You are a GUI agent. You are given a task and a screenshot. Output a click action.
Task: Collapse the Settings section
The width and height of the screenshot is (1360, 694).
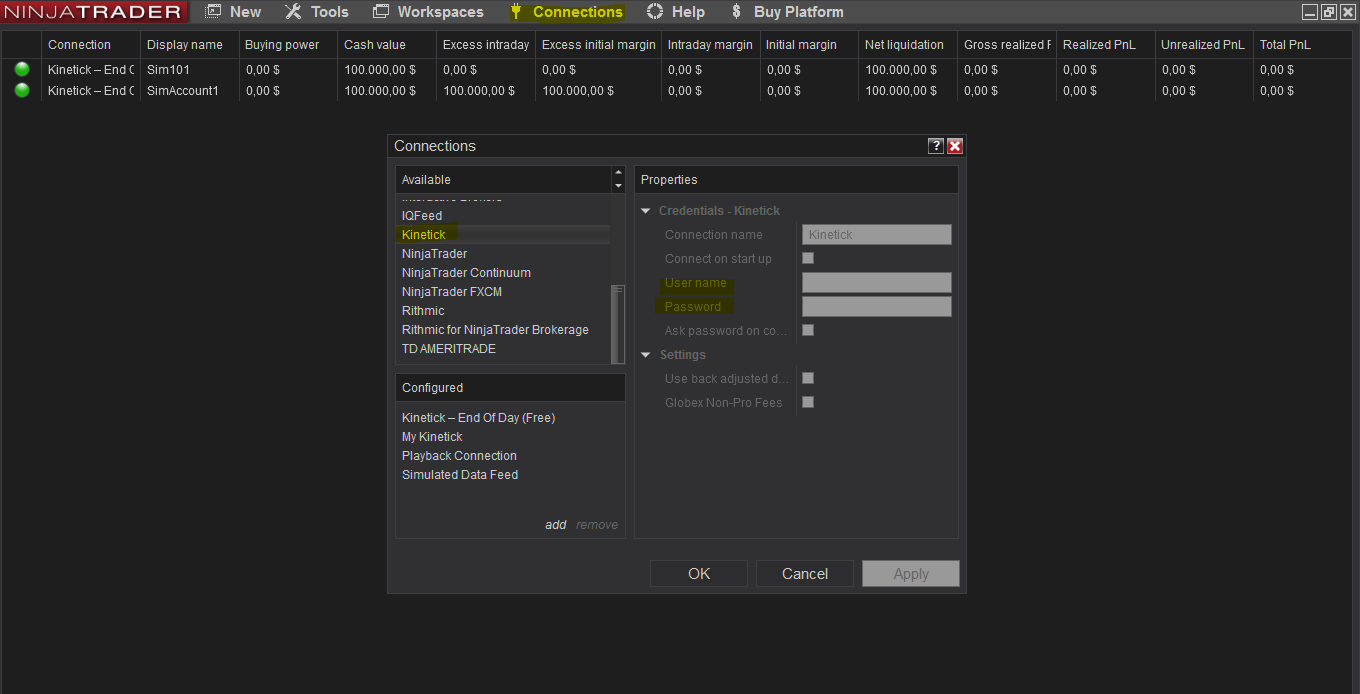pyautogui.click(x=646, y=355)
